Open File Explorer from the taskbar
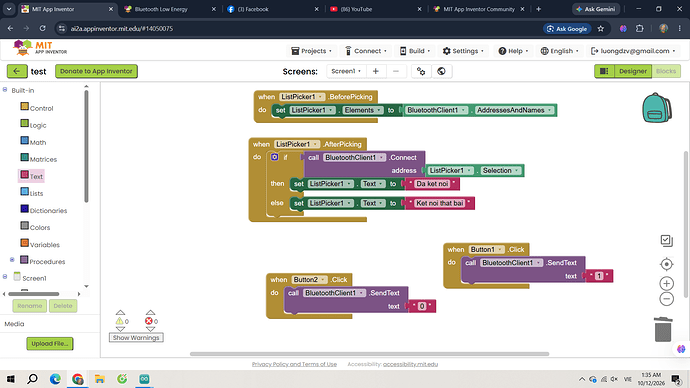This screenshot has height=388, width=690. pyautogui.click(x=99, y=379)
